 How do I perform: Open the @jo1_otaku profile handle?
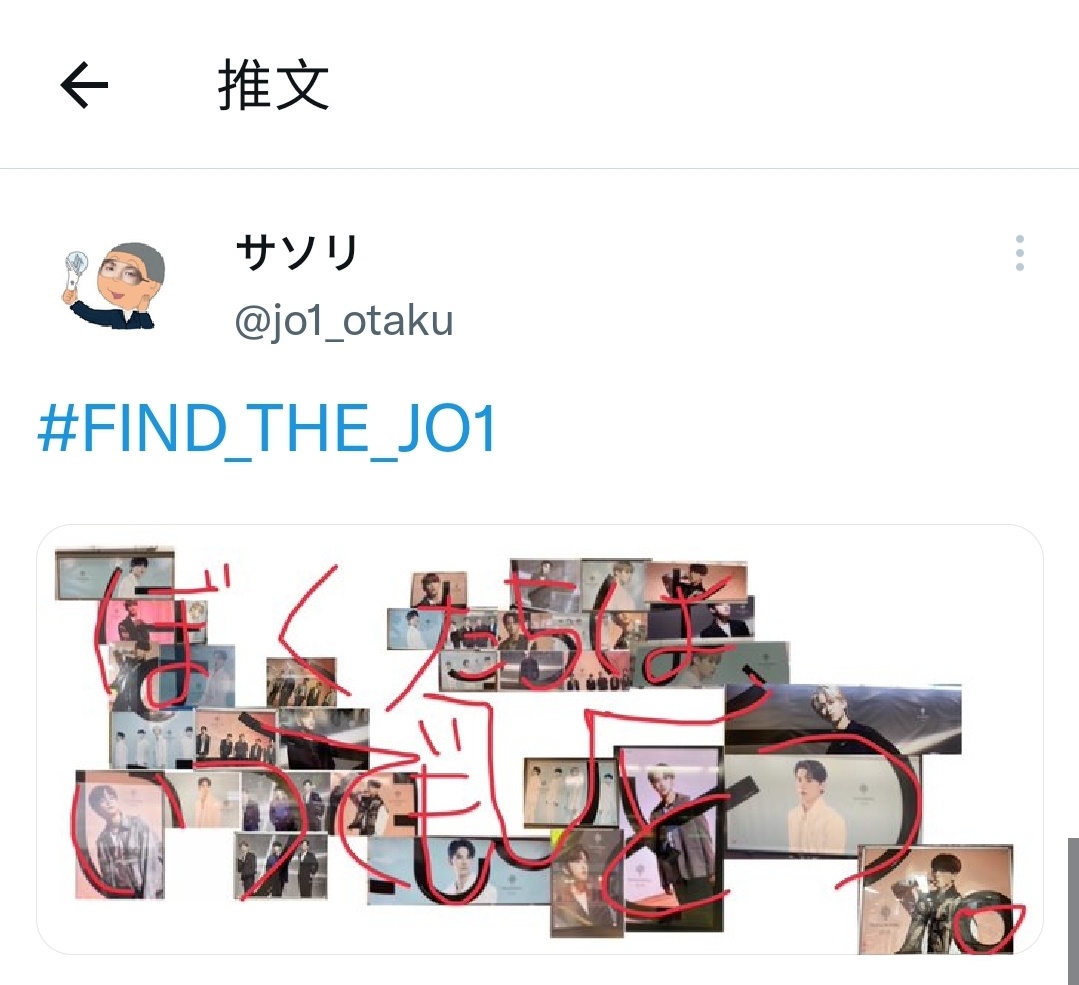(x=344, y=320)
